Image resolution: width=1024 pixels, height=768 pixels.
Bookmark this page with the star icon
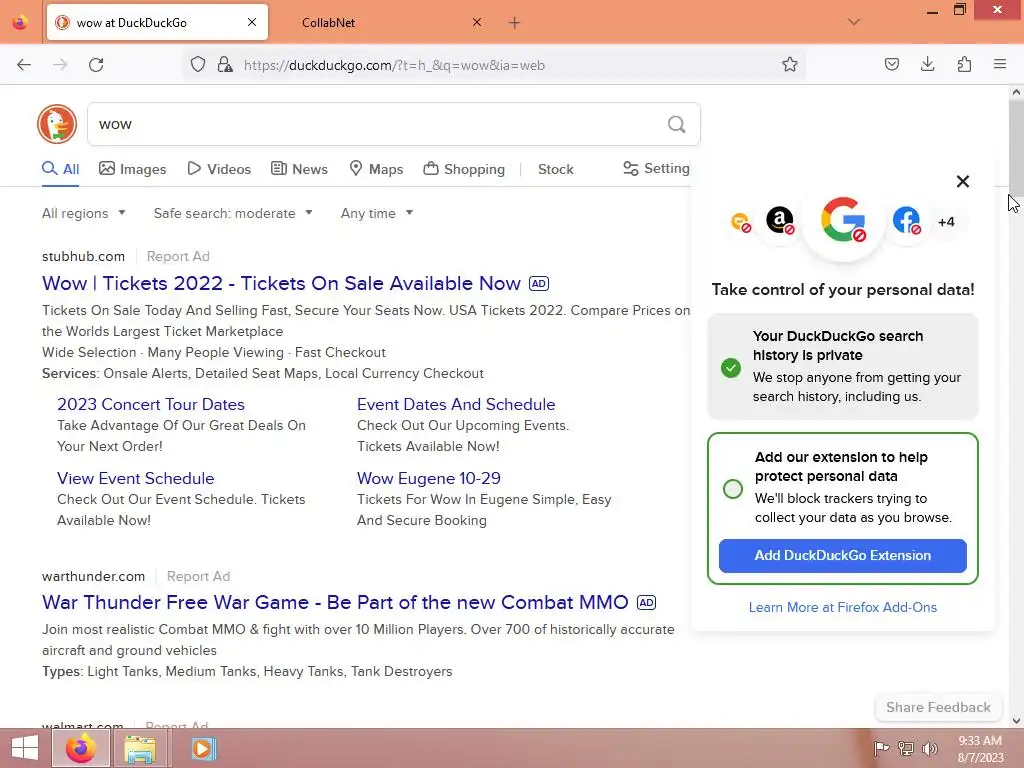click(x=790, y=65)
